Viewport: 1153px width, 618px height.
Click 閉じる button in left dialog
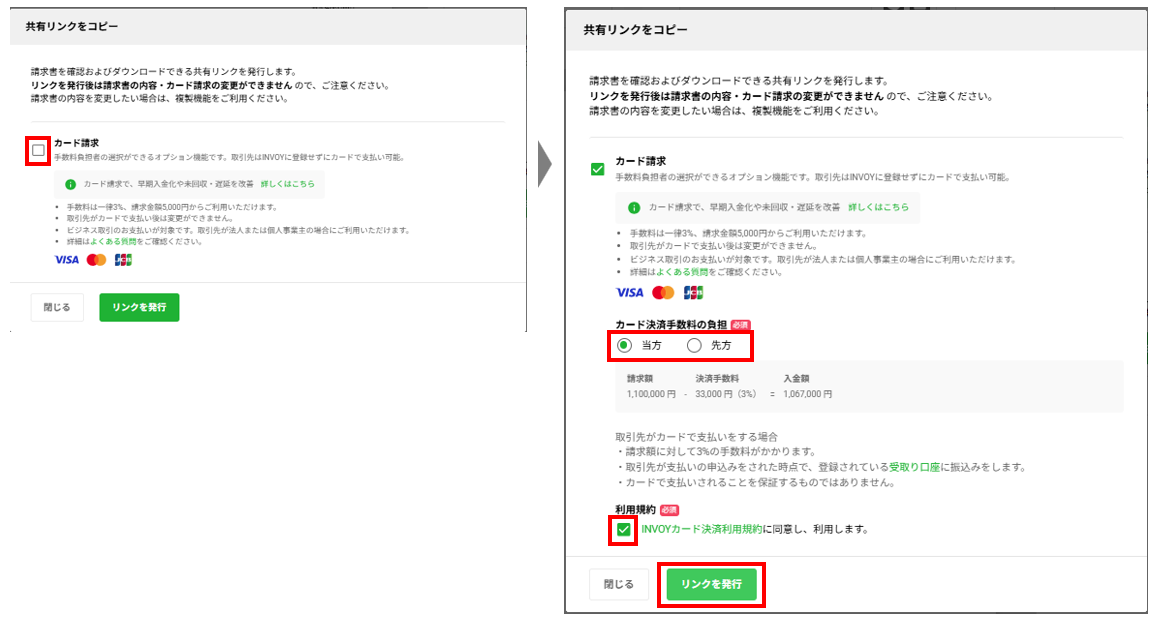click(x=57, y=308)
